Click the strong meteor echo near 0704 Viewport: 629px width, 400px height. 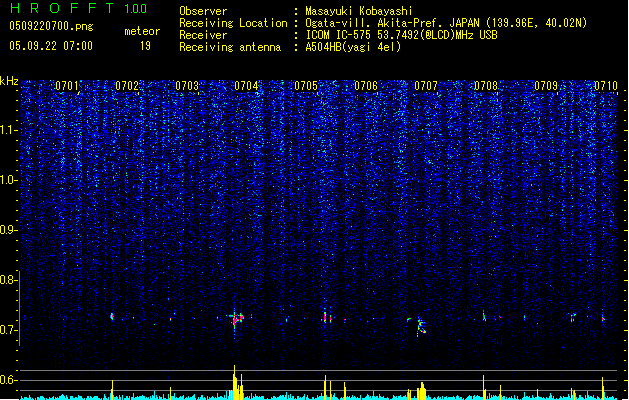point(237,319)
